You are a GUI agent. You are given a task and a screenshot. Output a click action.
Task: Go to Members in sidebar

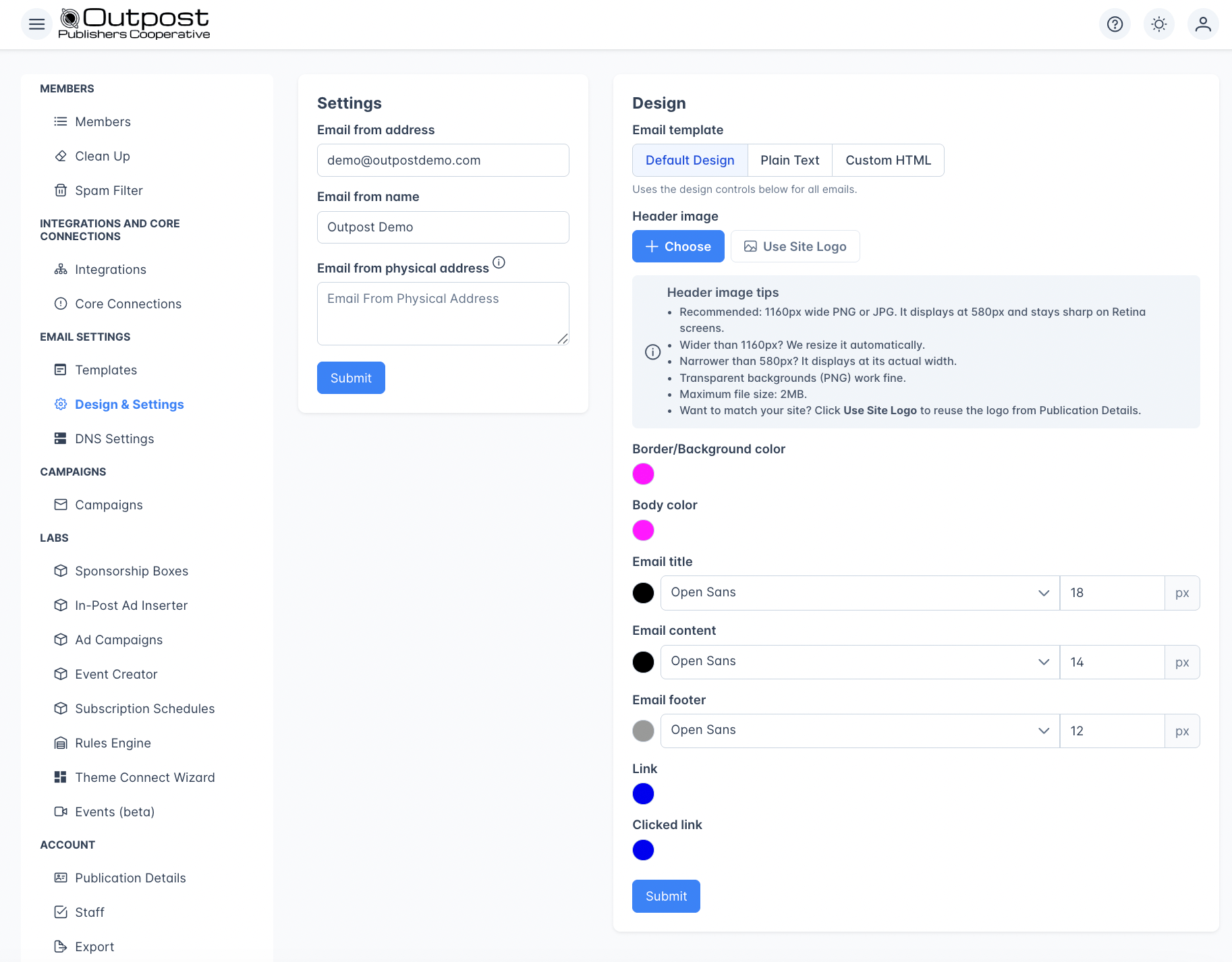pyautogui.click(x=103, y=121)
